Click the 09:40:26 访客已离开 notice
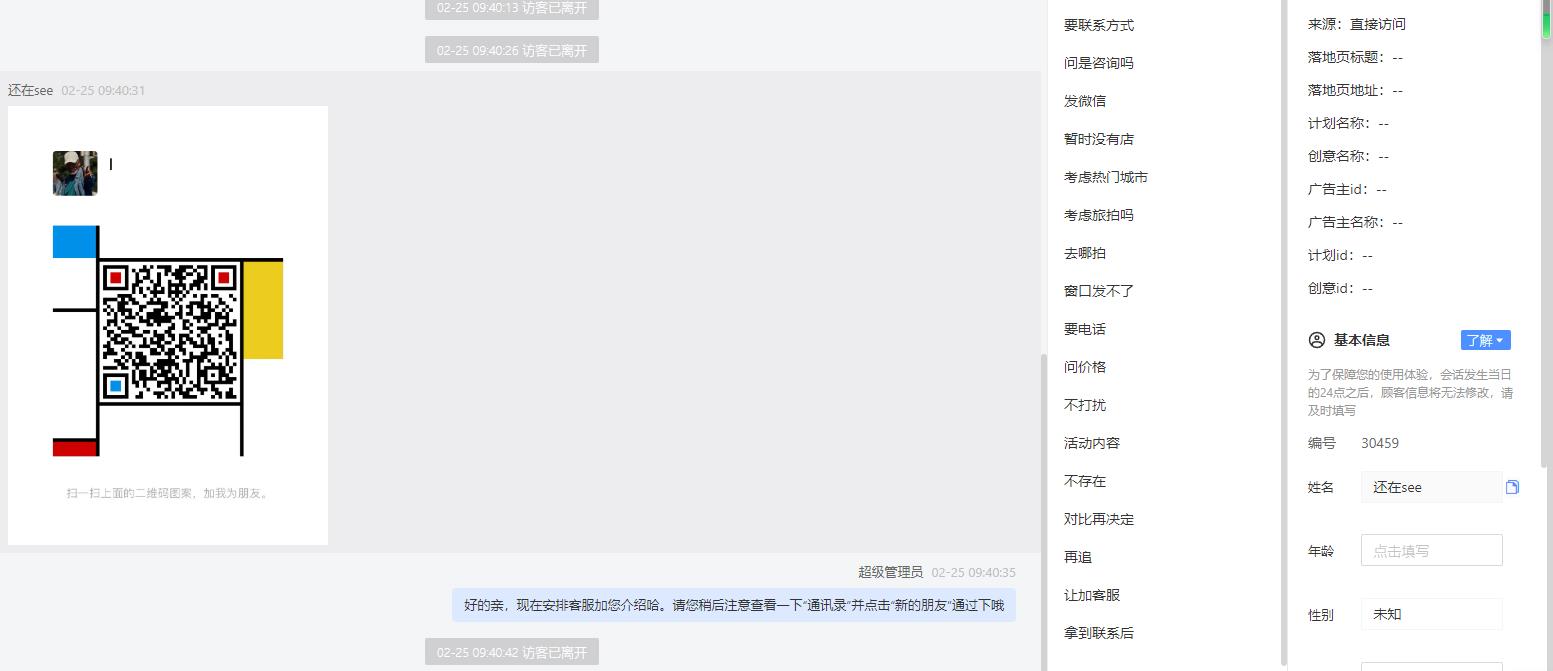Image resolution: width=1553 pixels, height=671 pixels. point(512,50)
